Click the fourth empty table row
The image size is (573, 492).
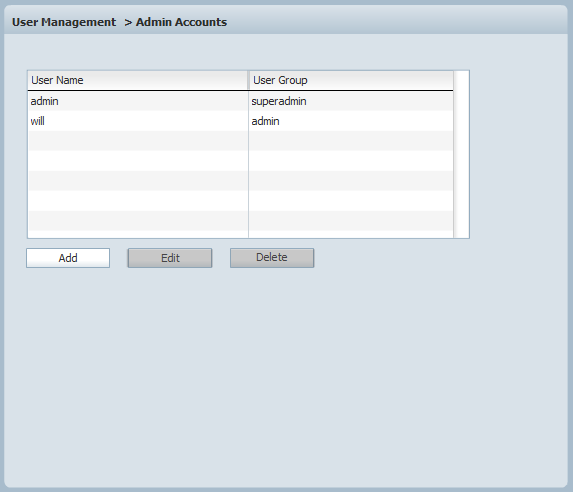point(240,201)
